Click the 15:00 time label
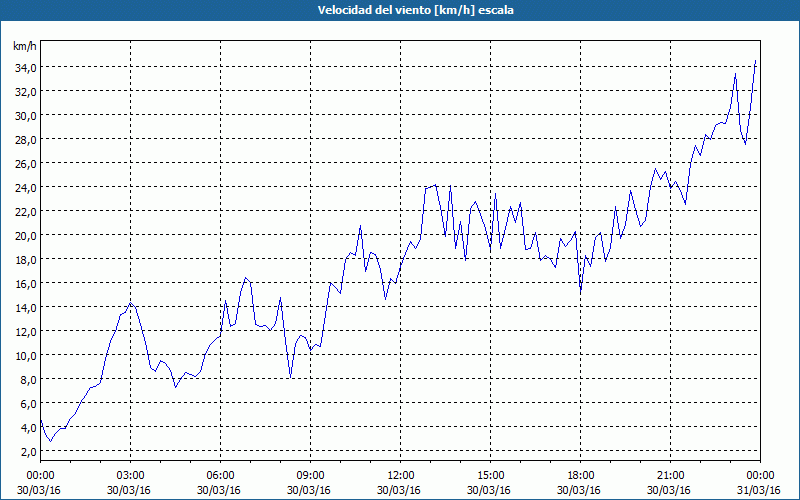 (490, 476)
